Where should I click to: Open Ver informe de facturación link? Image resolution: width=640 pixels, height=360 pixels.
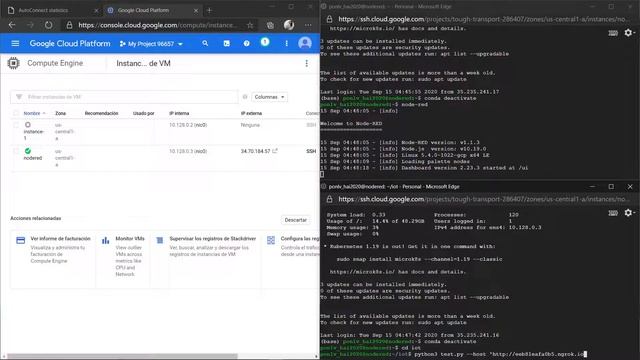(60, 238)
